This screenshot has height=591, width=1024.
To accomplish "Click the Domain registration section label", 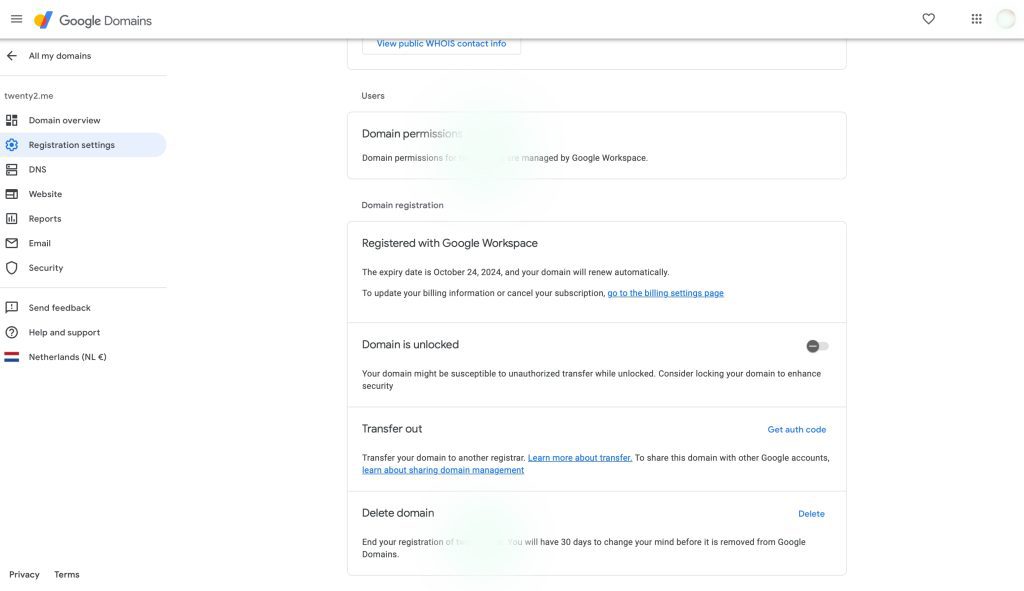I will point(402,205).
